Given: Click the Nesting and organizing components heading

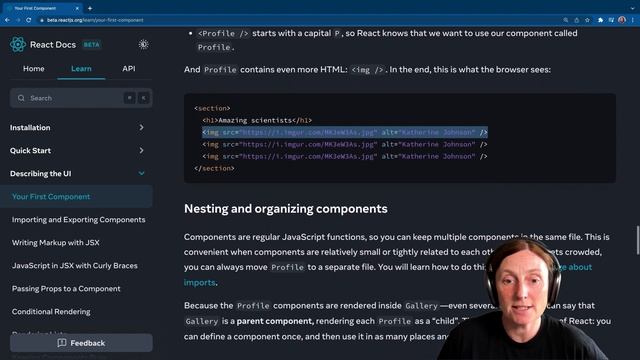Looking at the screenshot, I should click(286, 209).
